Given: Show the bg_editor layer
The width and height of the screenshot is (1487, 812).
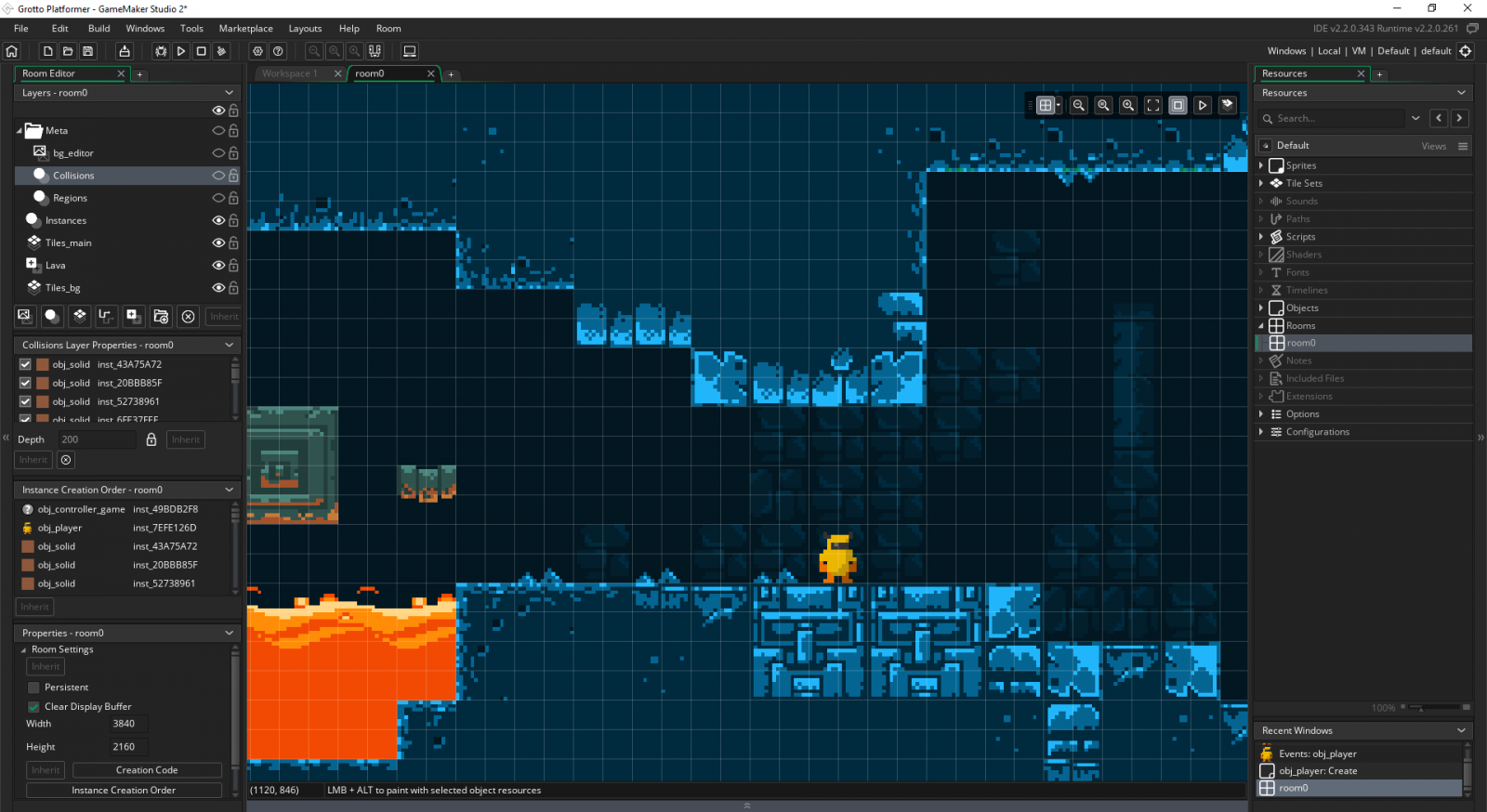Looking at the screenshot, I should click(x=218, y=153).
